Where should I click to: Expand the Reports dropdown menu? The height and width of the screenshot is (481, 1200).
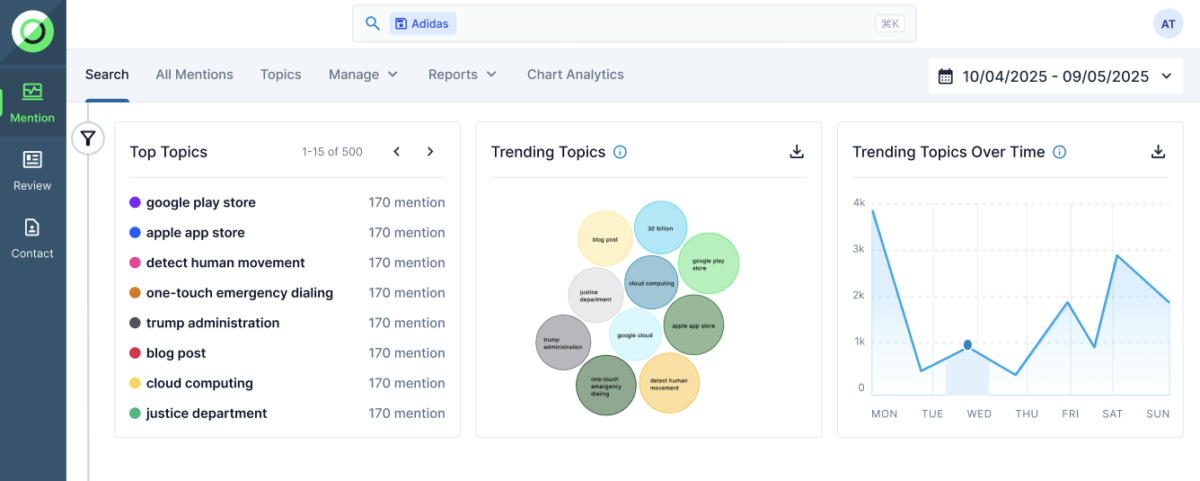point(462,74)
